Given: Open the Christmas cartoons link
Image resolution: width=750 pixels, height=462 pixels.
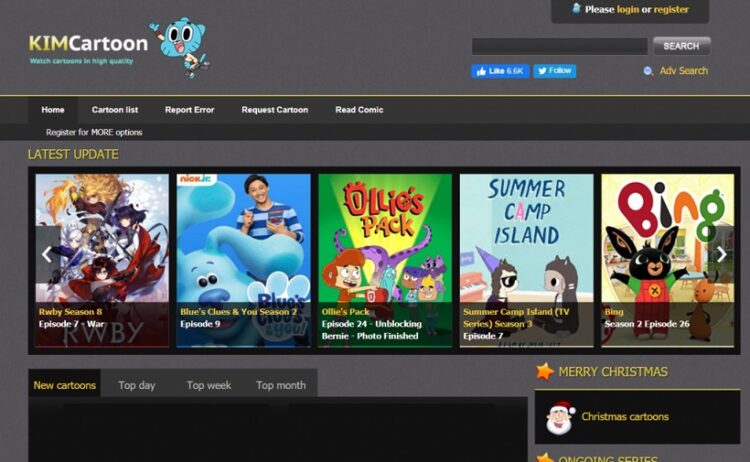Looking at the screenshot, I should pyautogui.click(x=625, y=417).
